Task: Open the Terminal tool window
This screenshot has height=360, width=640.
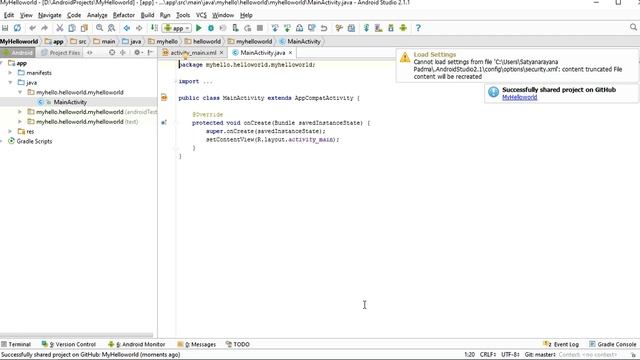Action: click(16, 344)
